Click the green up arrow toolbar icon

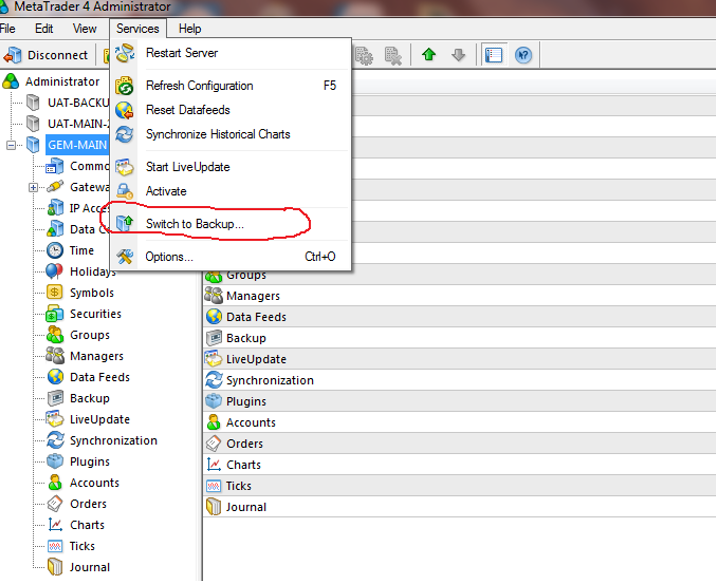pyautogui.click(x=429, y=55)
